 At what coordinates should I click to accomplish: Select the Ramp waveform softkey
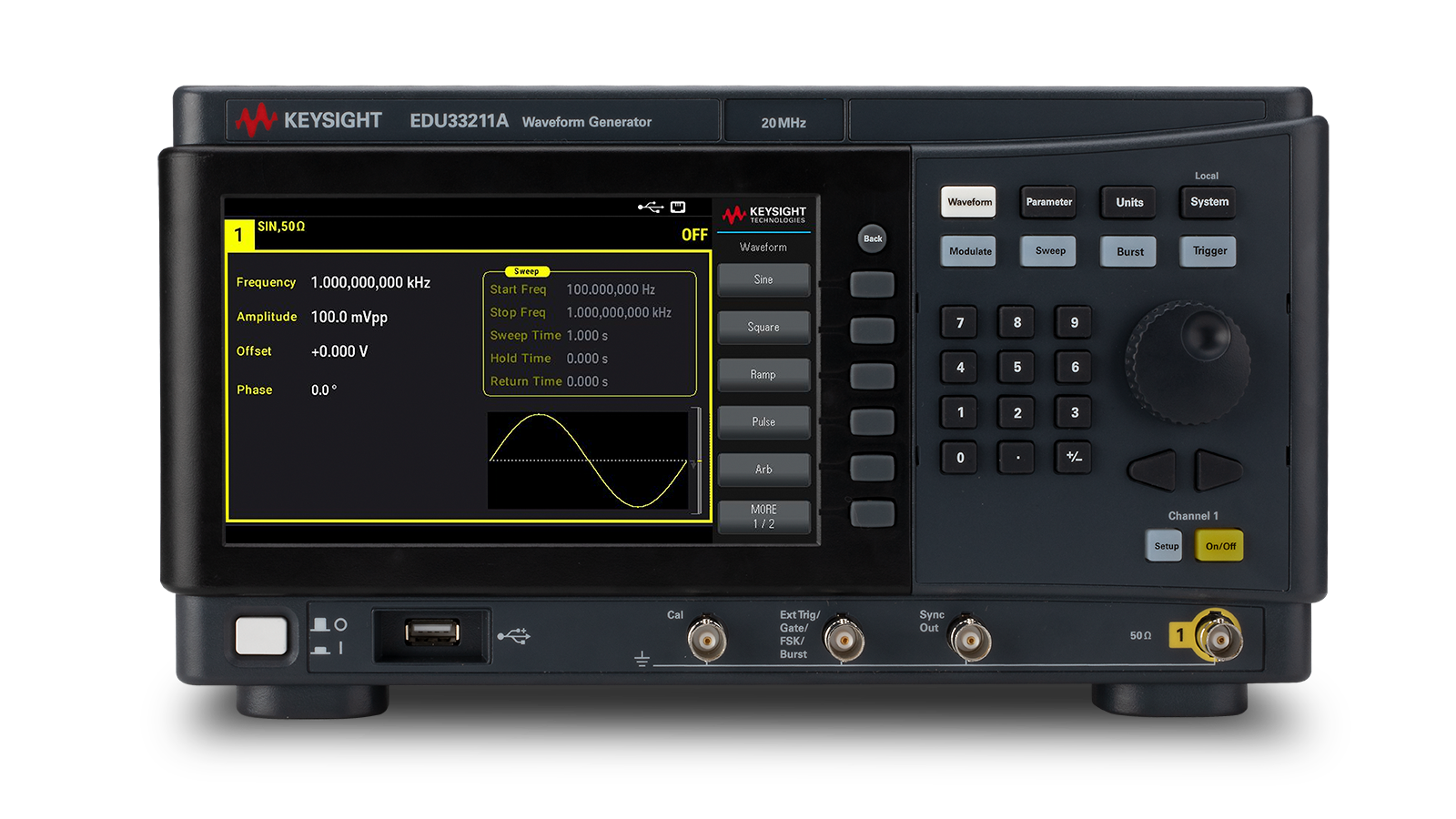tap(763, 374)
